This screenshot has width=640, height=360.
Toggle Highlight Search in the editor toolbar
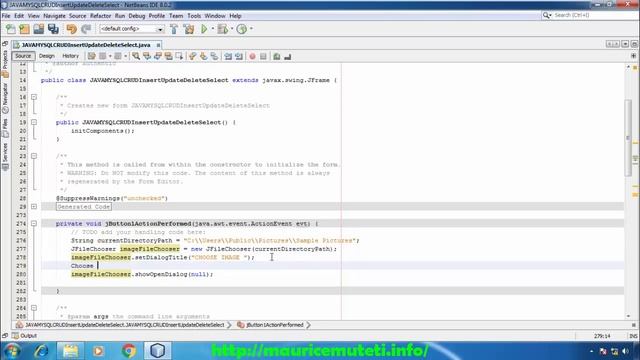pyautogui.click(x=168, y=56)
